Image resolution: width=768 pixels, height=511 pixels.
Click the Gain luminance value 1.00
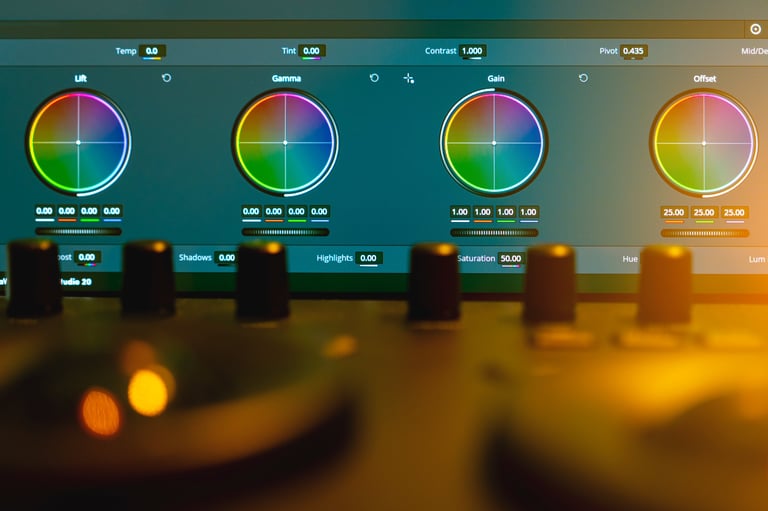[460, 212]
